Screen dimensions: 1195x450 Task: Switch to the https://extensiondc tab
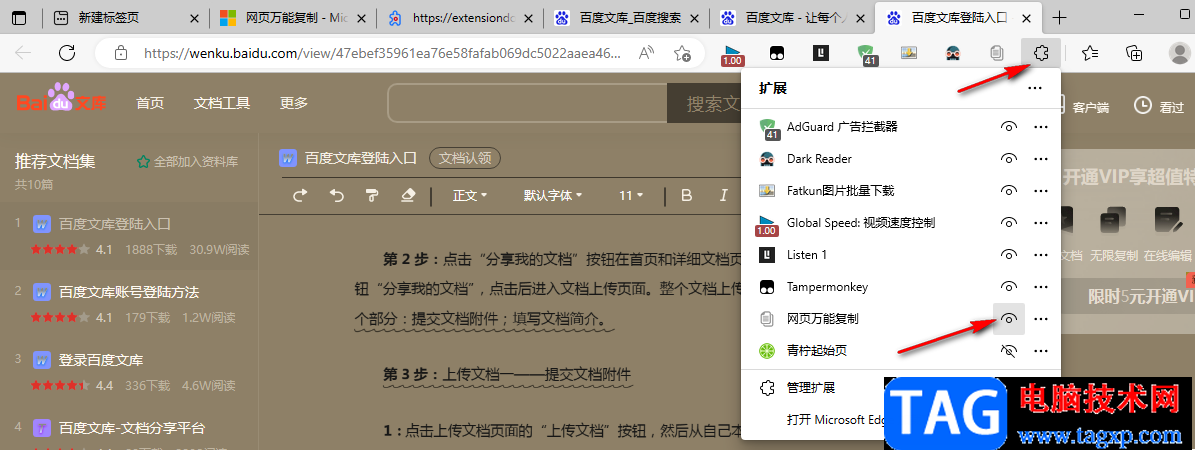coord(460,18)
